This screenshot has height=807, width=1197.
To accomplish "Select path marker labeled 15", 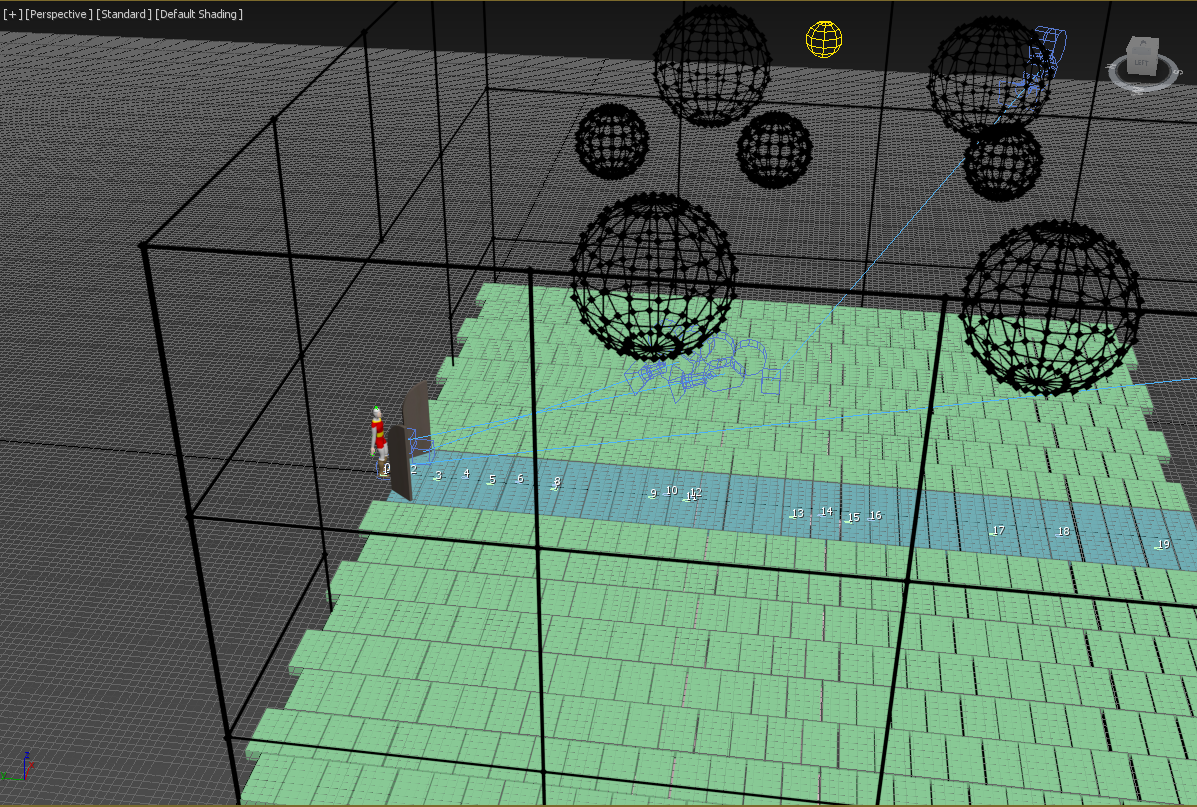I will pyautogui.click(x=853, y=518).
